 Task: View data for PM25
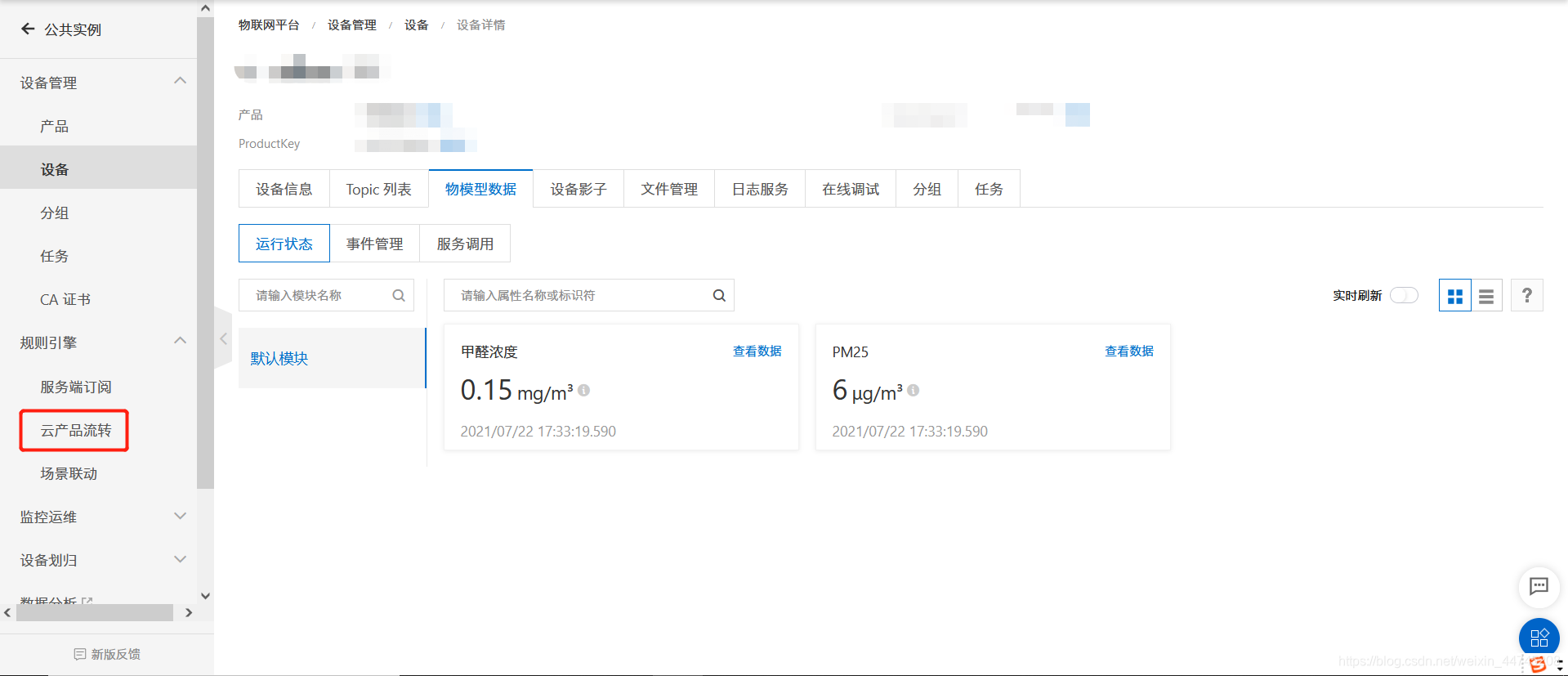(x=1129, y=351)
